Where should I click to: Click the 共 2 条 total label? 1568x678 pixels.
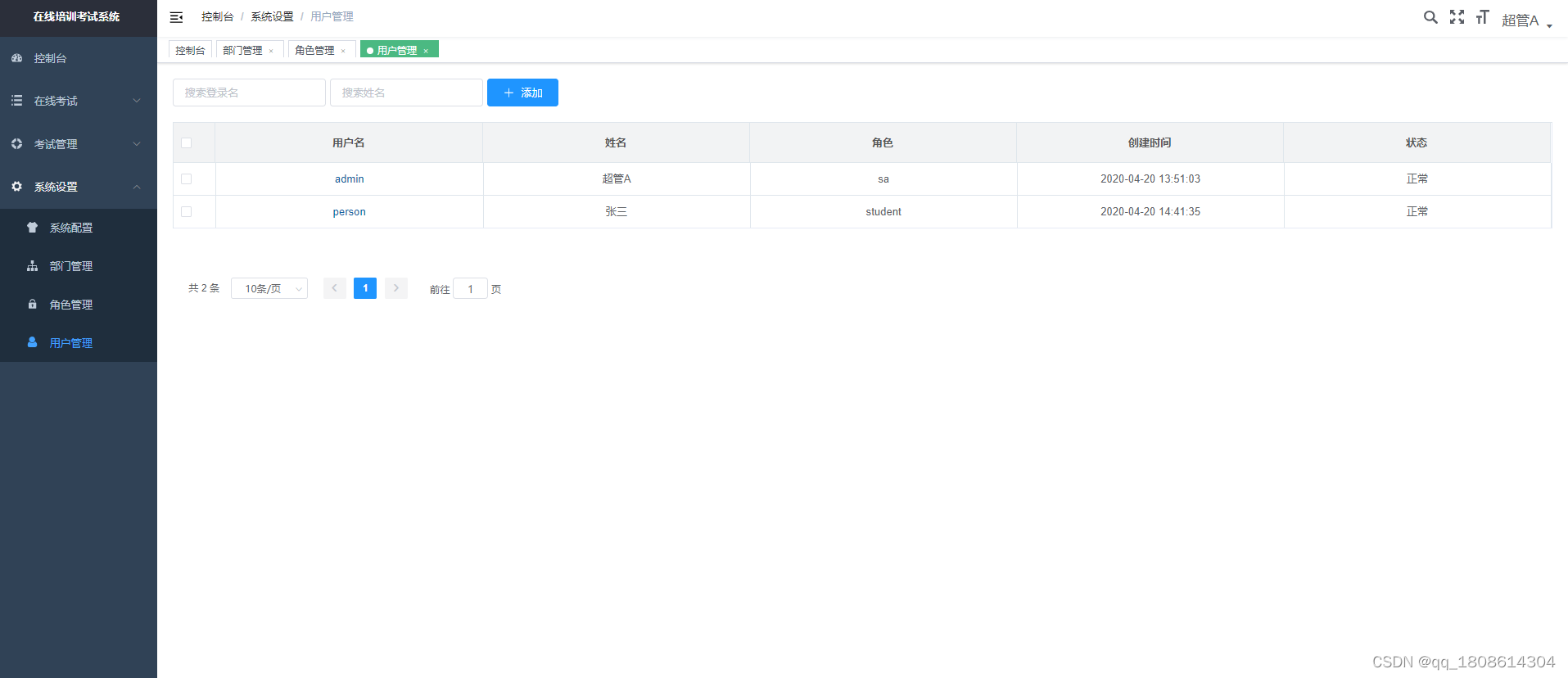point(204,288)
